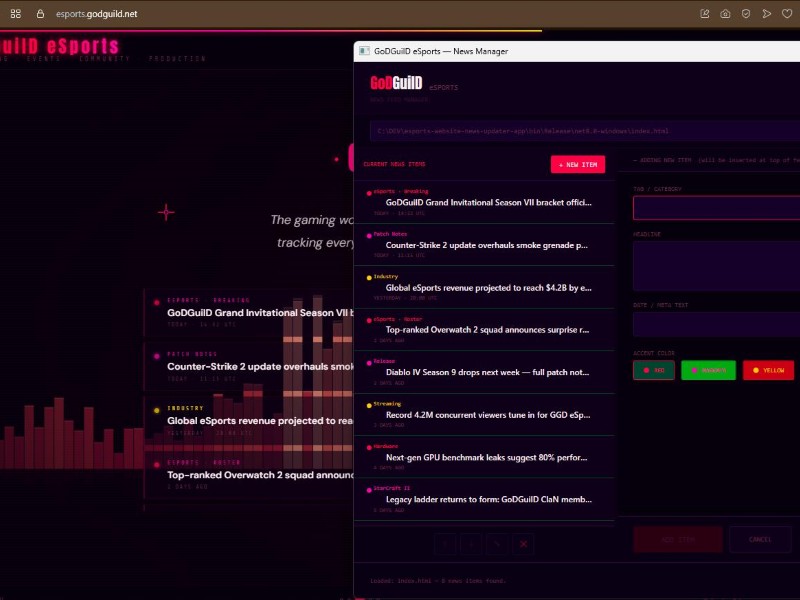Click the red X delete item icon
This screenshot has height=600, width=800.
coord(523,544)
